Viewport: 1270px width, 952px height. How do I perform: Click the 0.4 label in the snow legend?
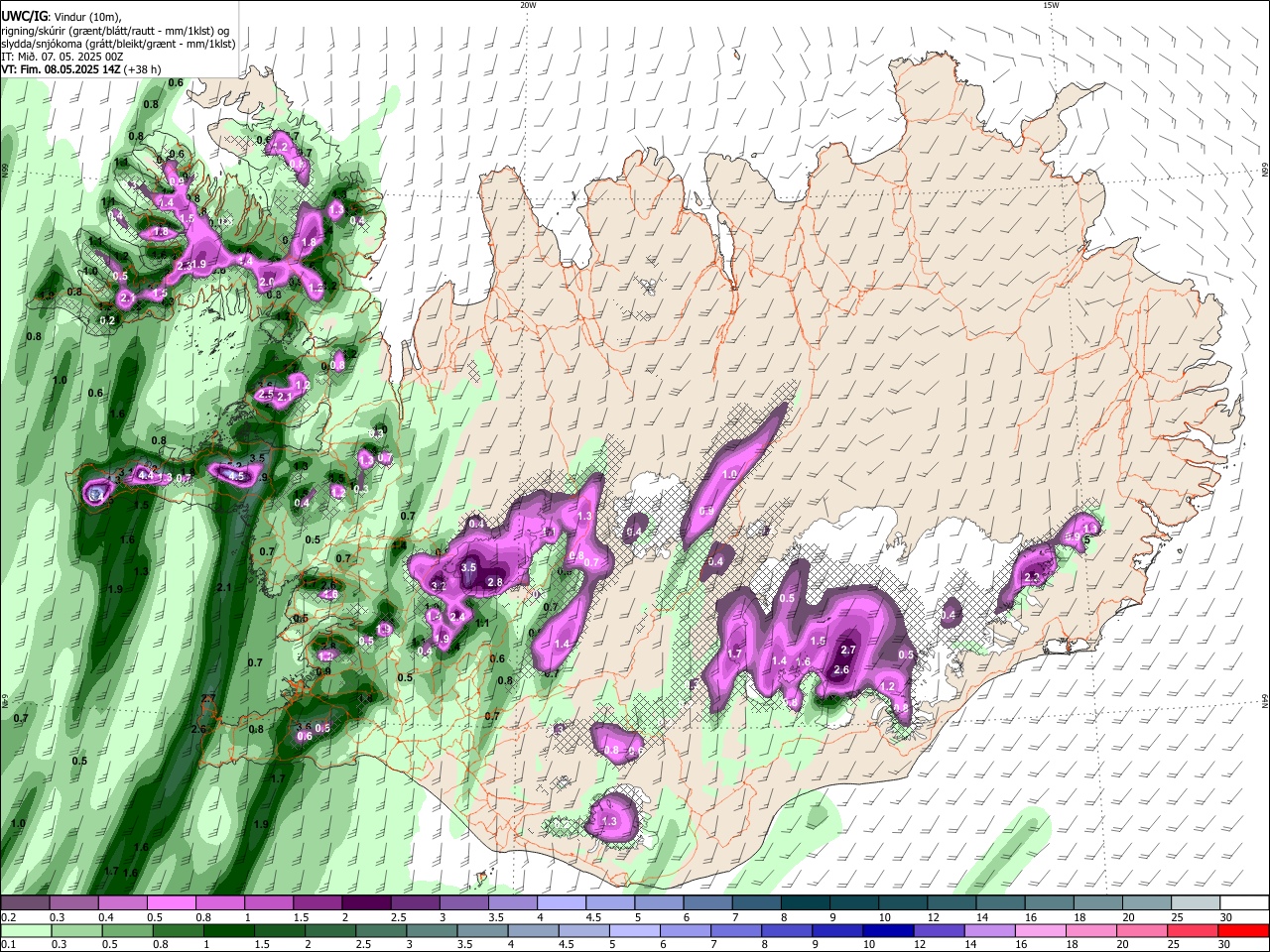[x=106, y=917]
